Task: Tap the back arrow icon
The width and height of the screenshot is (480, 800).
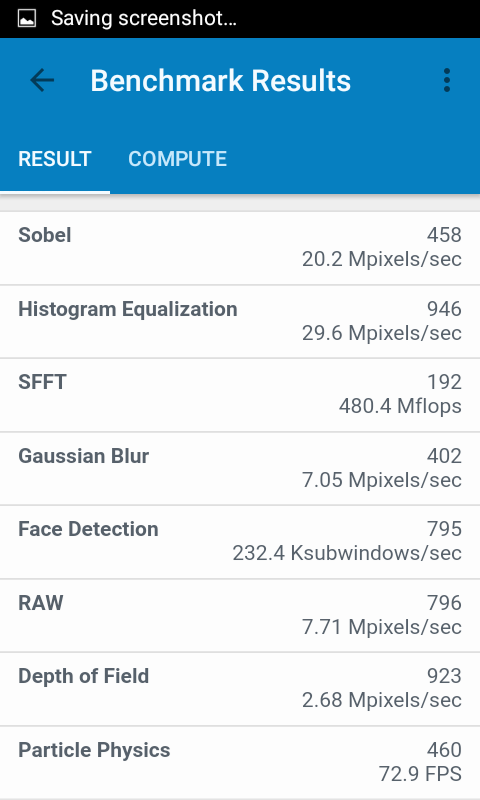Action: click(x=42, y=81)
